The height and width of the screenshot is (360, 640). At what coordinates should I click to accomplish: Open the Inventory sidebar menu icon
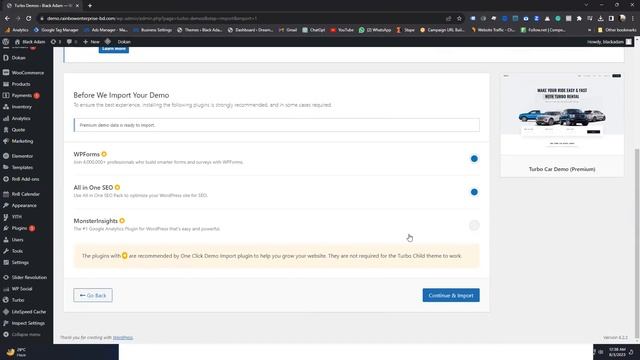pos(6,107)
